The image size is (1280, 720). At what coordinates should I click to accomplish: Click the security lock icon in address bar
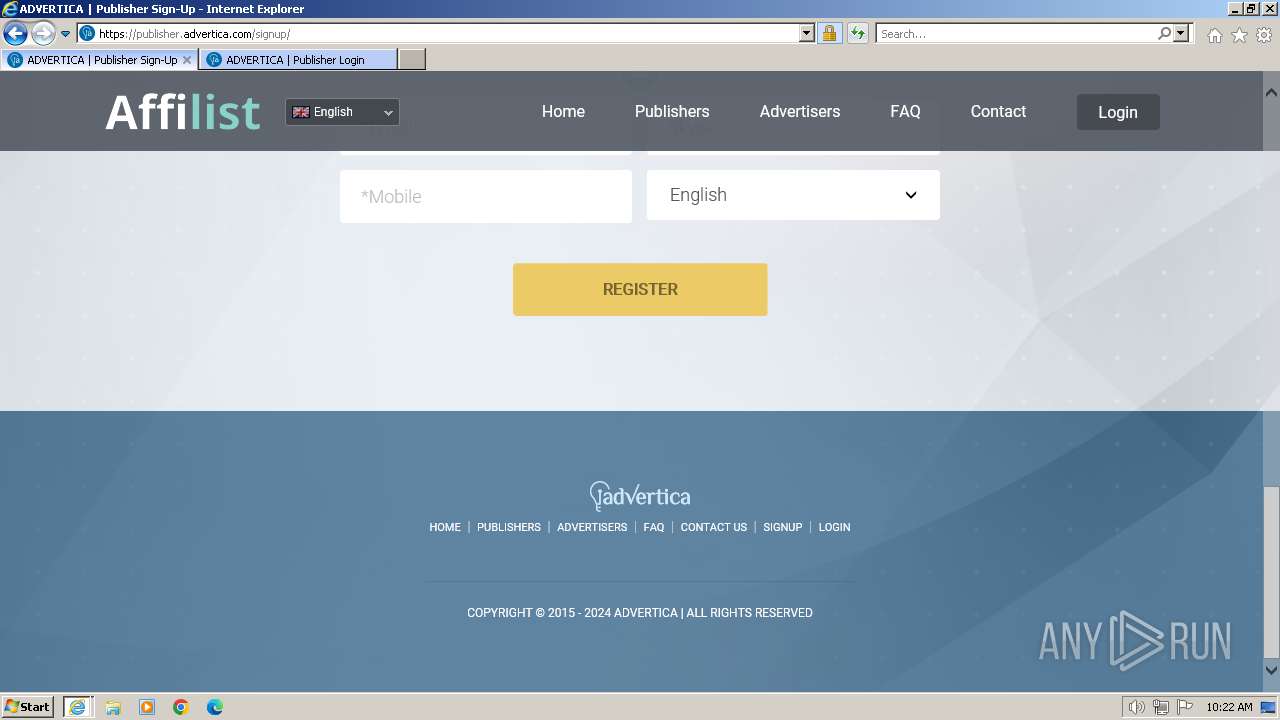[829, 34]
